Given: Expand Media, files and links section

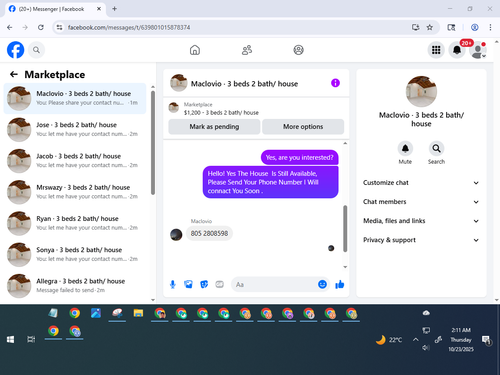Looking at the screenshot, I should pyautogui.click(x=421, y=221).
